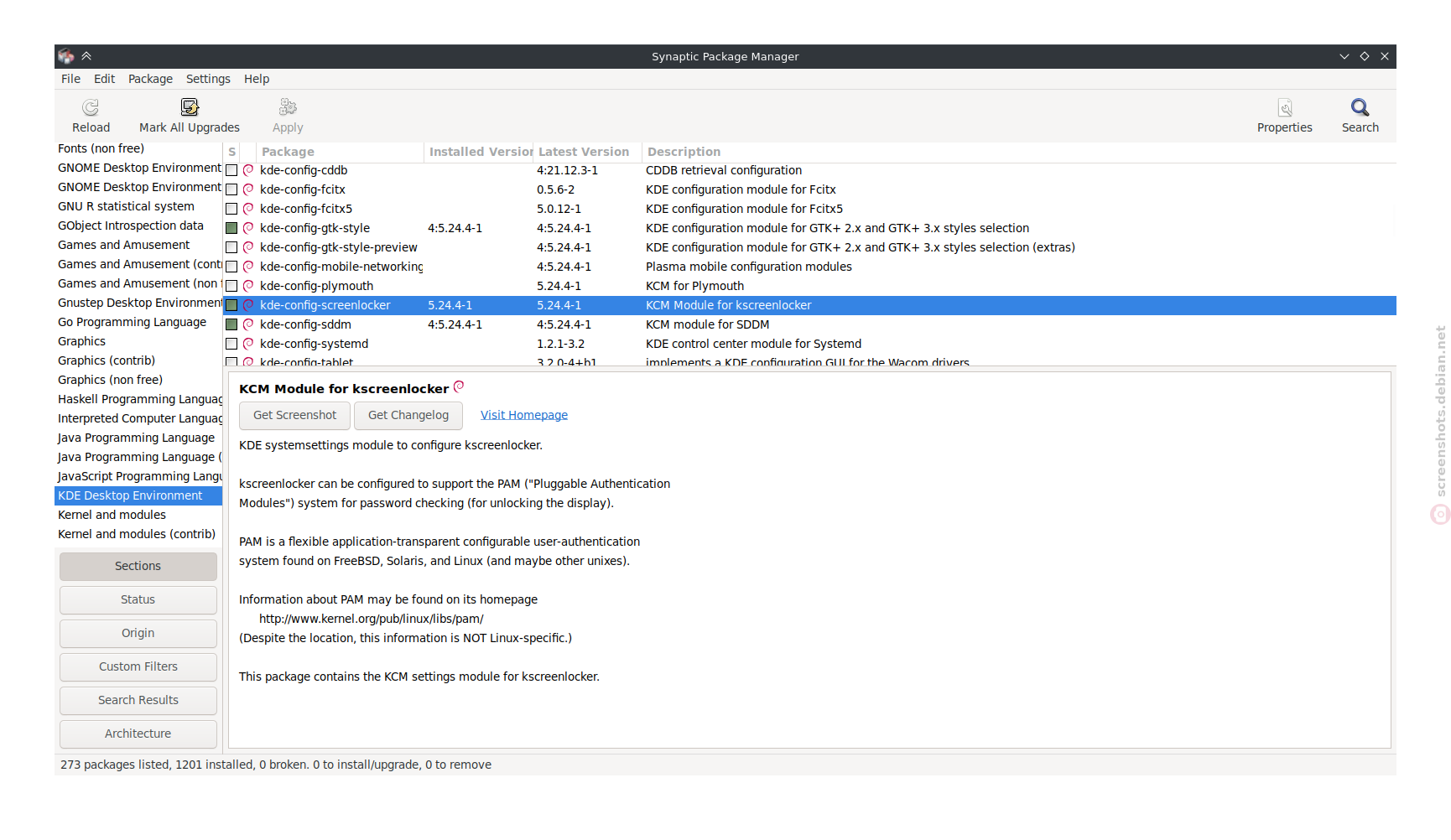
Task: Open the Search tool
Action: pyautogui.click(x=1360, y=107)
